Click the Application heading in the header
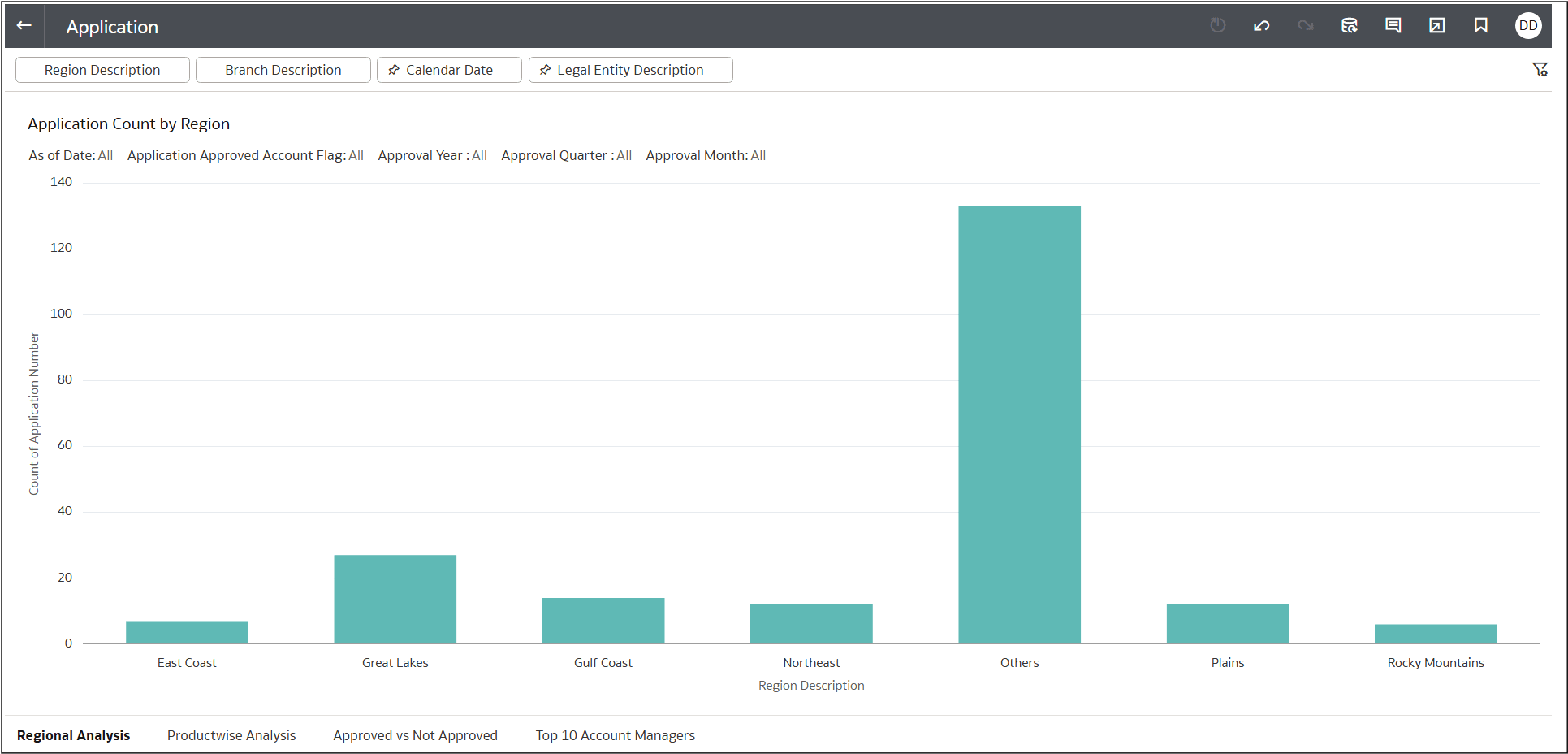 click(112, 27)
